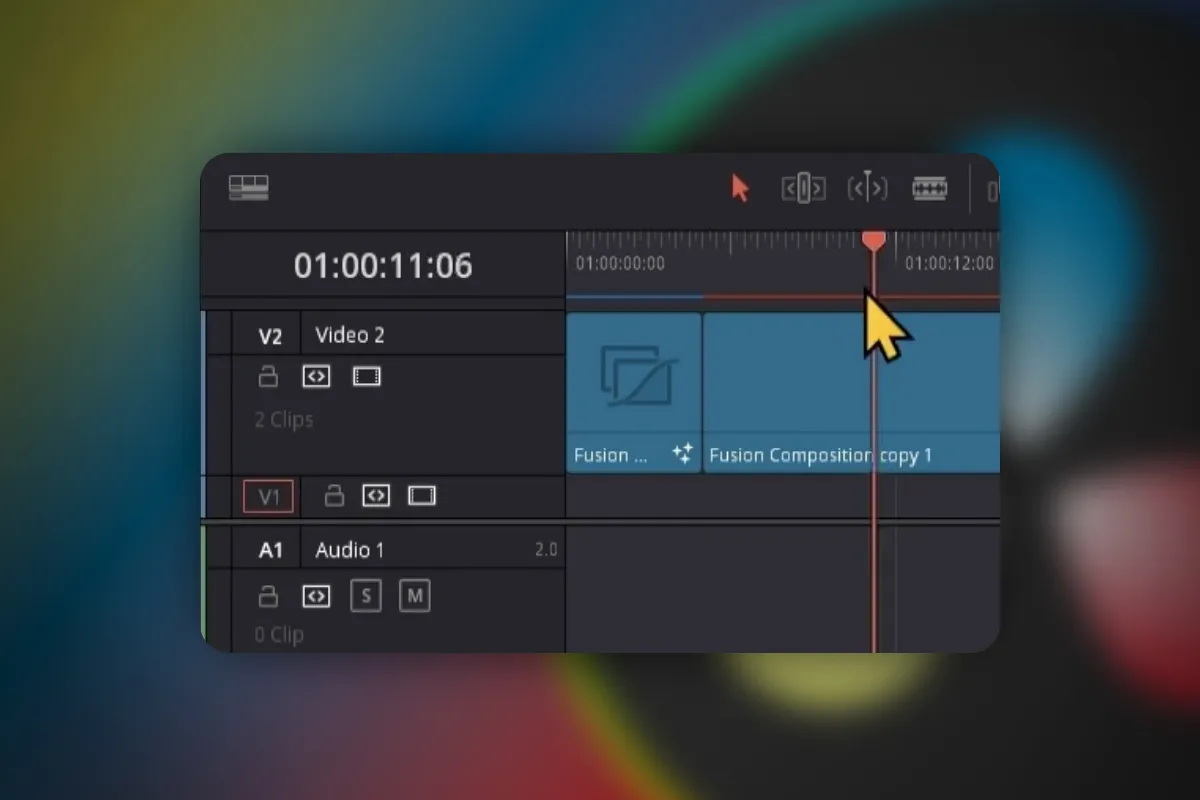
Task: Click the red playhead handle on ruler
Action: pyautogui.click(x=873, y=240)
